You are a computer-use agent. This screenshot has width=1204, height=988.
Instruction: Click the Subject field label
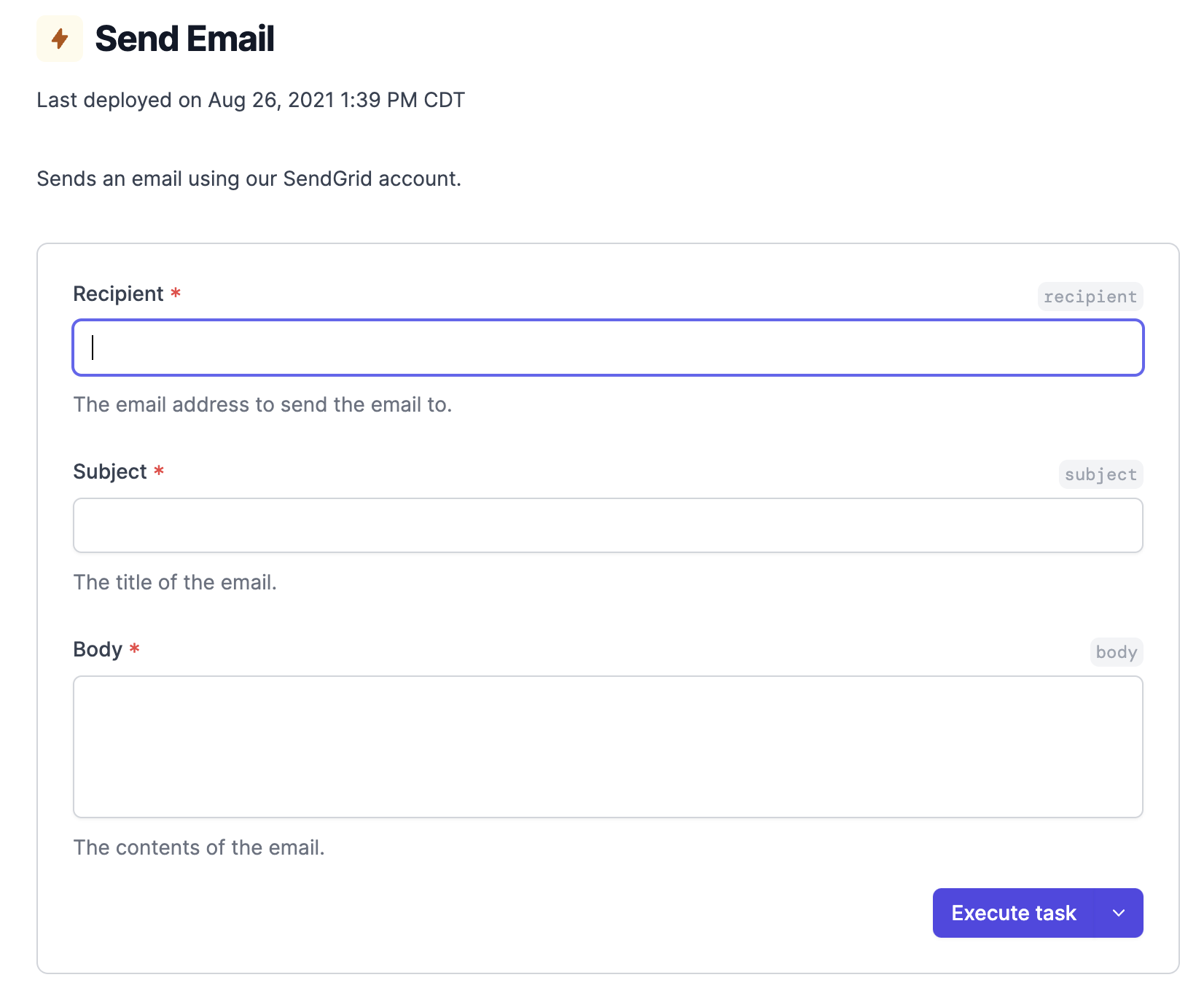pyautogui.click(x=110, y=471)
